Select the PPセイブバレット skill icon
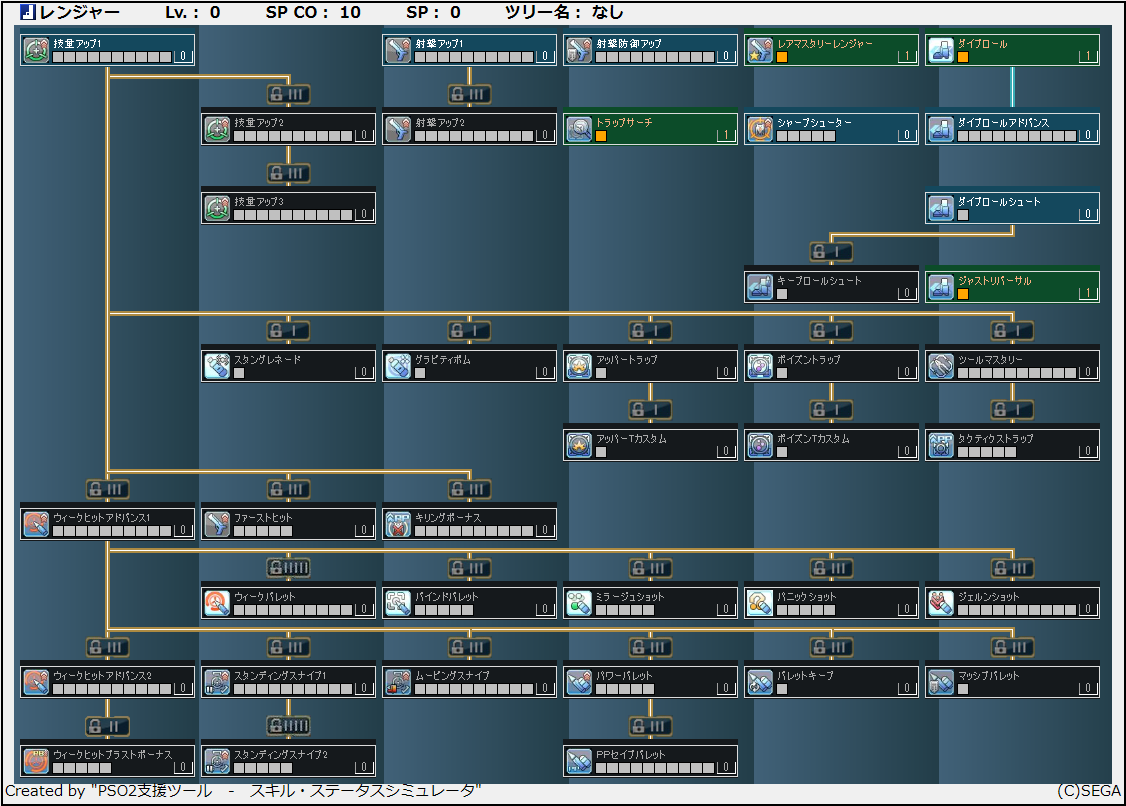Viewport: 1126px width, 806px height. 580,761
